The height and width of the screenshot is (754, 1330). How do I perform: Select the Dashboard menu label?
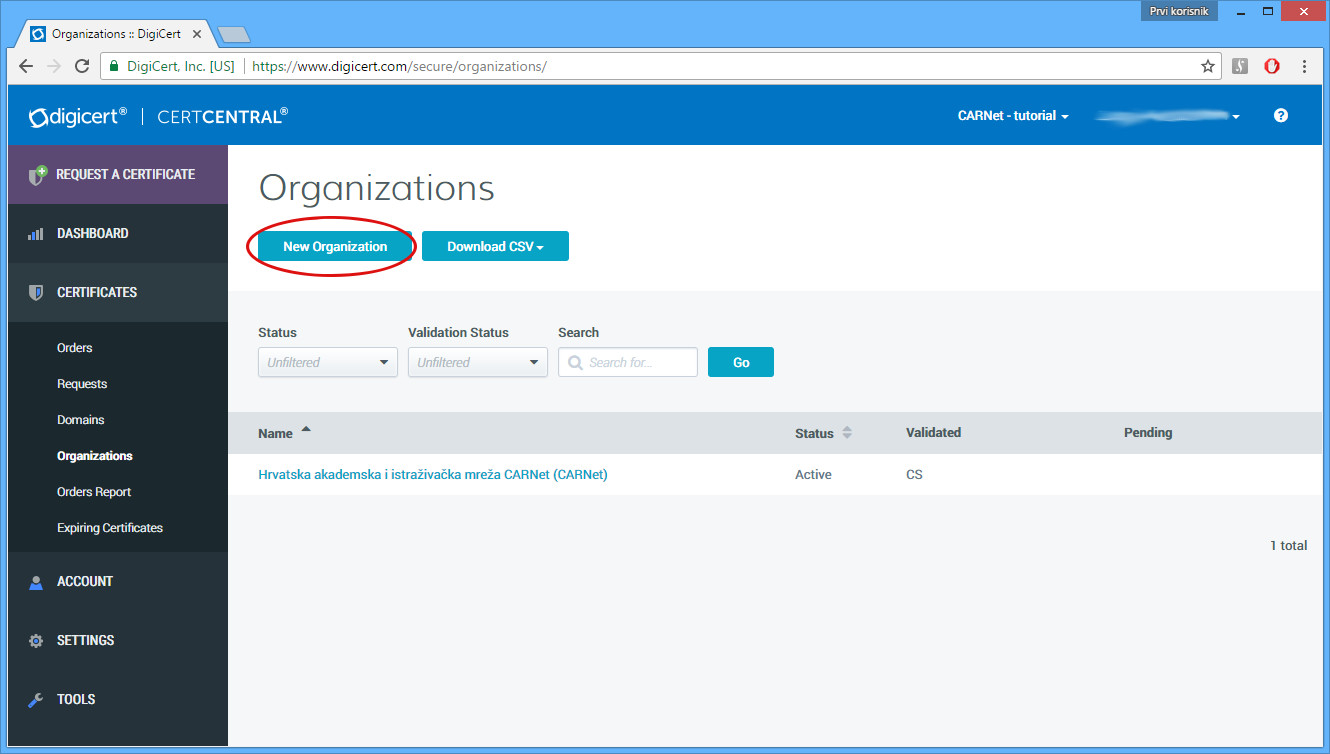tap(93, 233)
